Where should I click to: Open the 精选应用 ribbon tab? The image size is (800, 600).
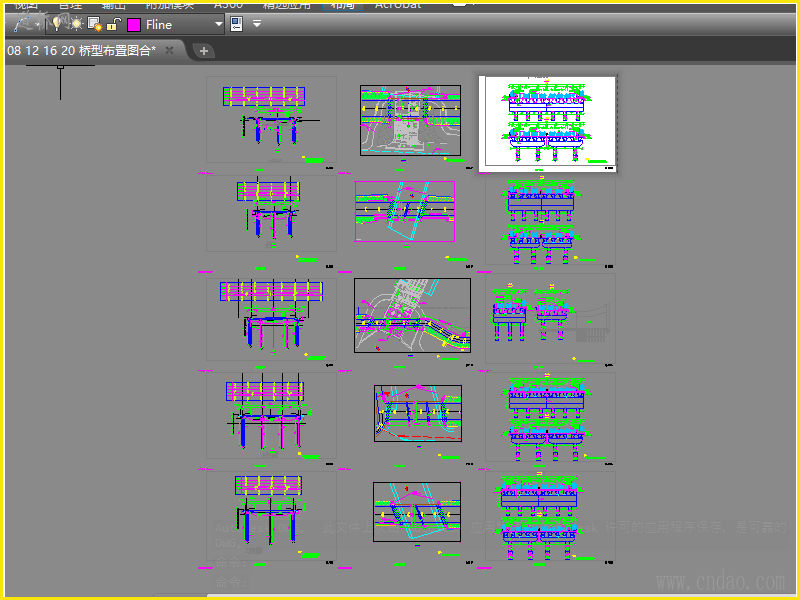coord(286,5)
